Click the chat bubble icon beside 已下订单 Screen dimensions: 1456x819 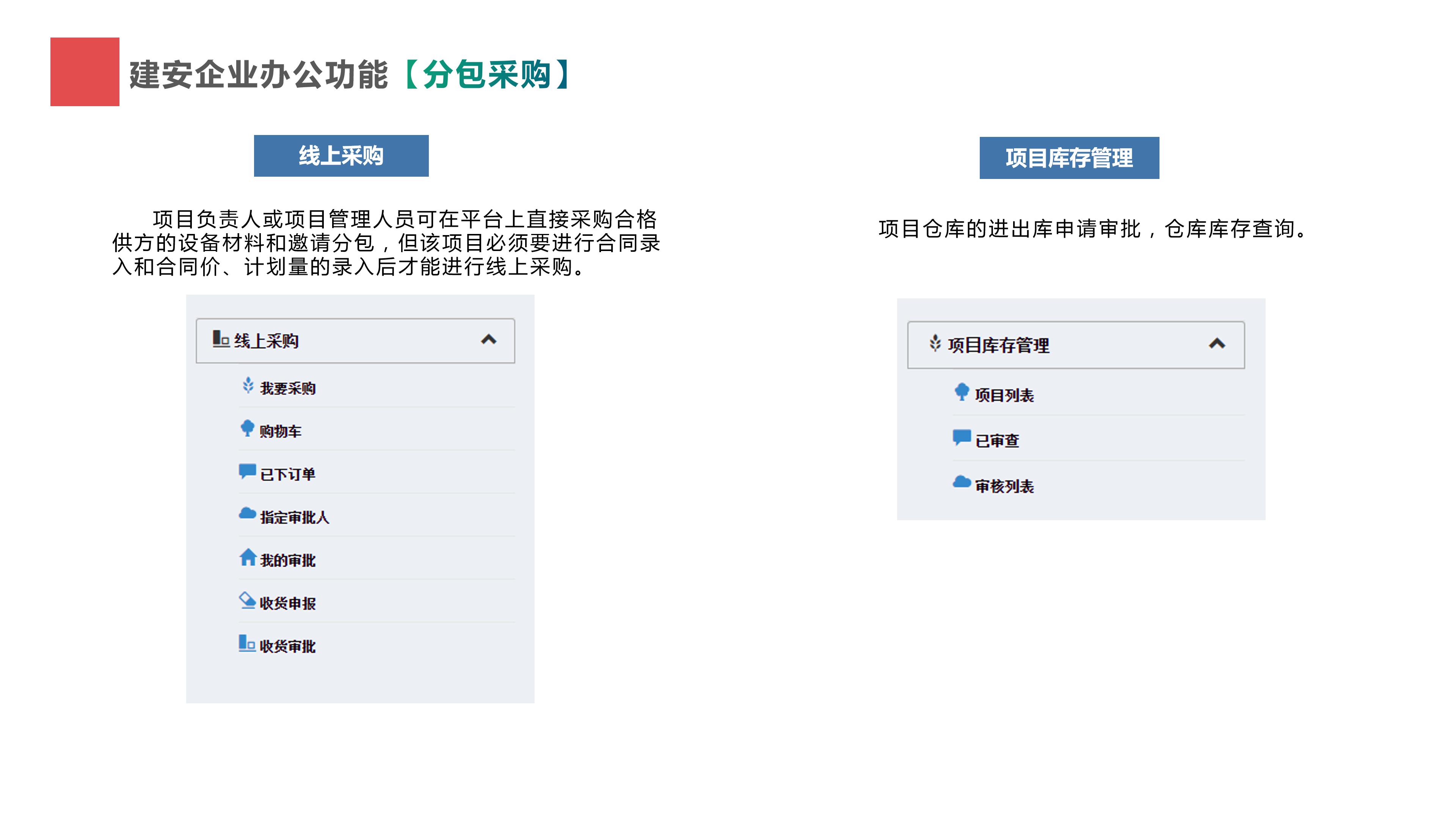click(x=248, y=471)
